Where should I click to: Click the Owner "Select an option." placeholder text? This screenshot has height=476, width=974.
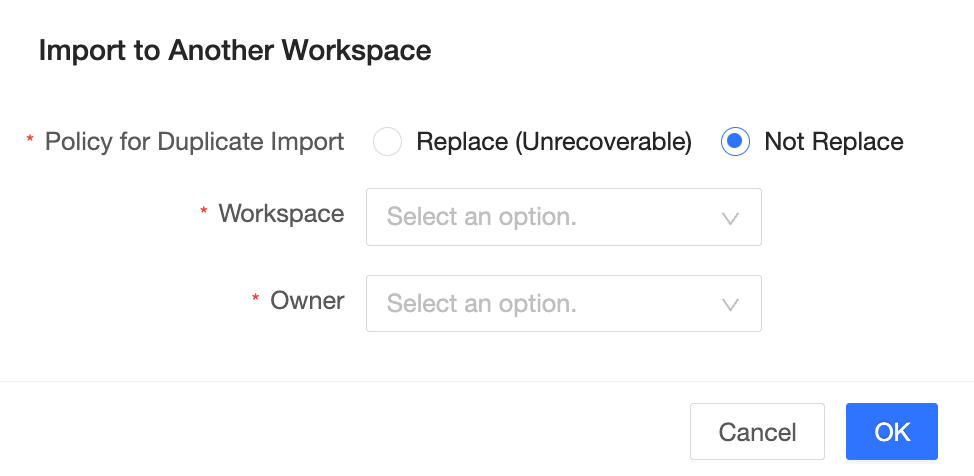pyautogui.click(x=482, y=303)
